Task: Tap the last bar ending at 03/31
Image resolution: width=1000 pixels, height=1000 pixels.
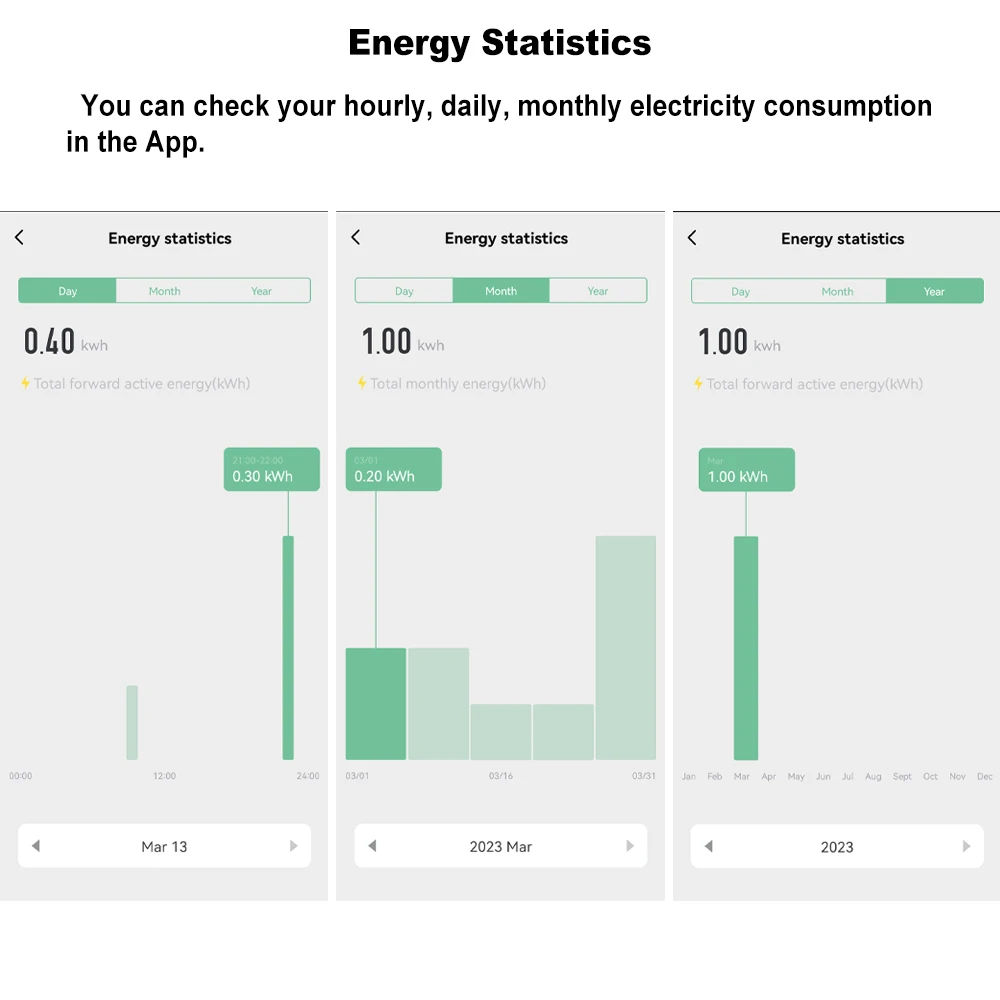Action: click(x=626, y=647)
